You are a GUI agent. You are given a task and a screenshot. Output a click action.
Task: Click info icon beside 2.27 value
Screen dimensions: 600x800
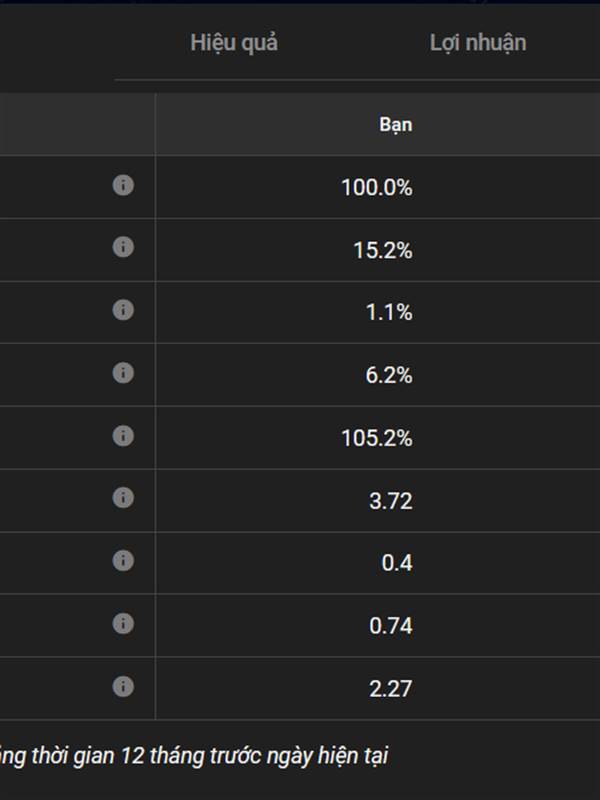click(123, 686)
